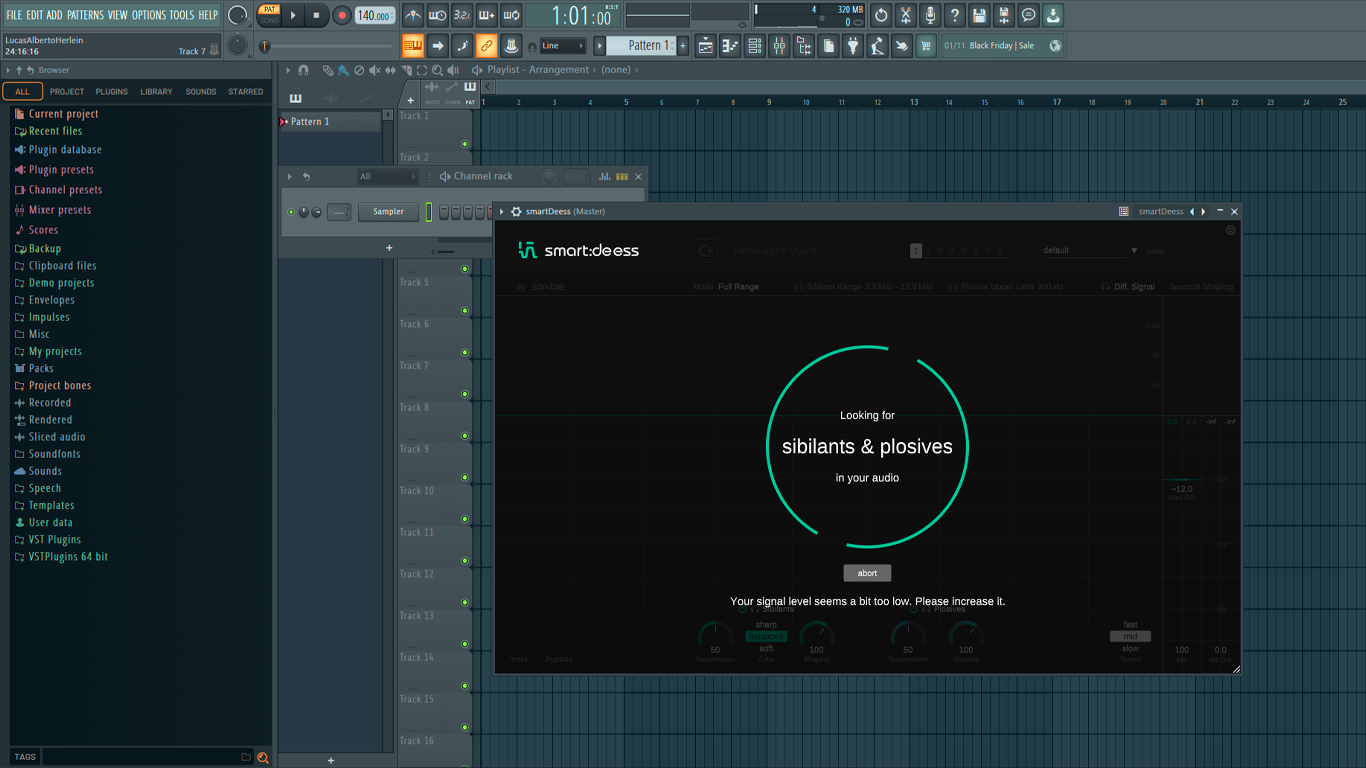This screenshot has height=768, width=1366.
Task: Stop playback with the stop button
Action: [316, 15]
